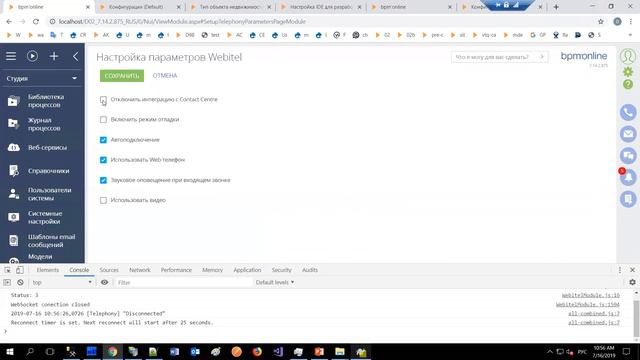Switch to the Memory tab
This screenshot has height=360, width=640.
(212, 270)
